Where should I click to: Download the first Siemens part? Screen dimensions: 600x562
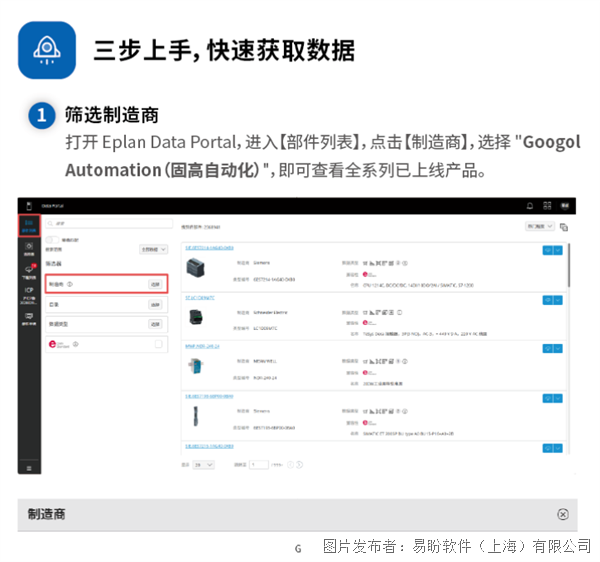(x=548, y=250)
